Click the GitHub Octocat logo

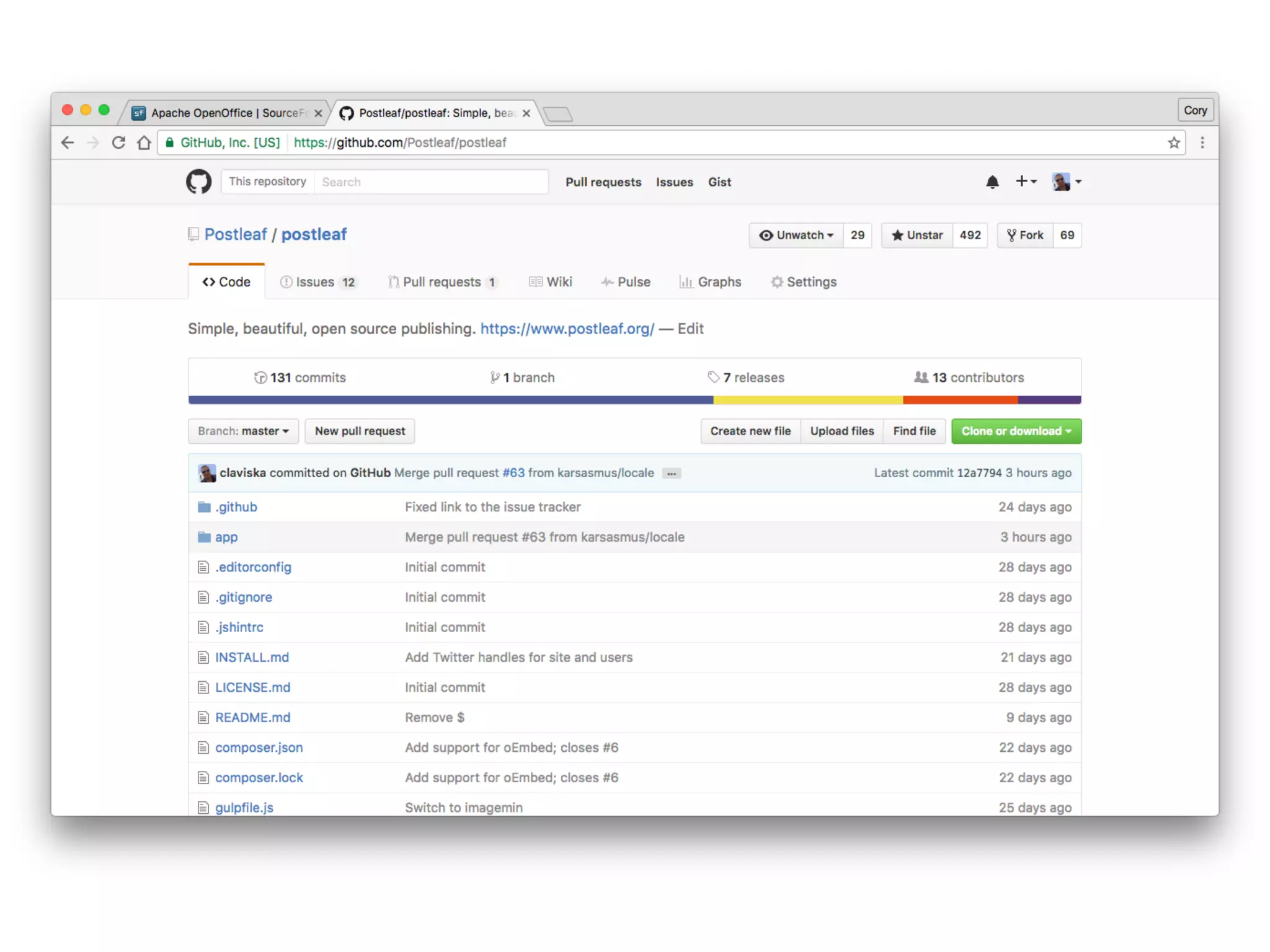click(198, 182)
